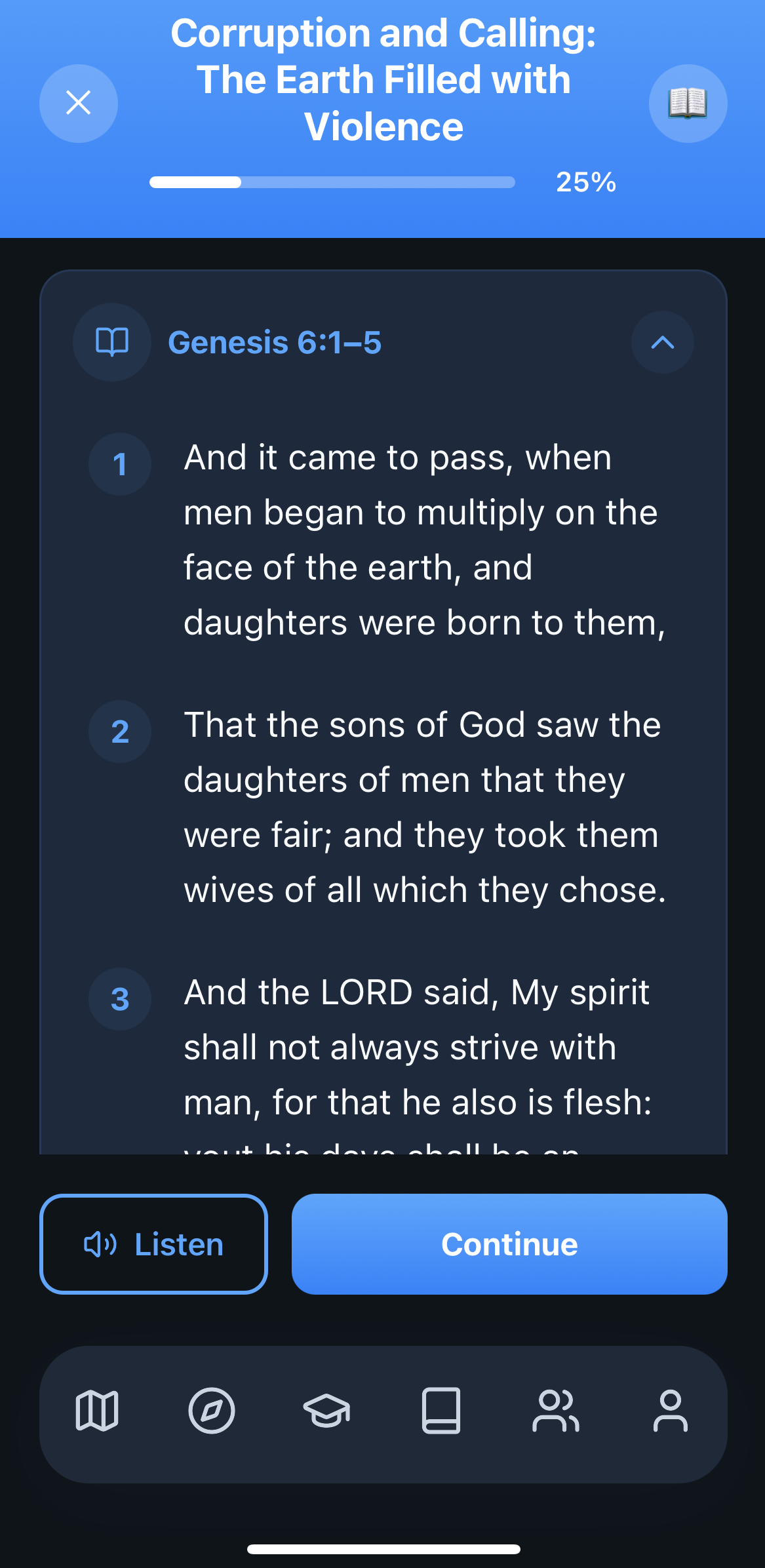The width and height of the screenshot is (765, 1568).
Task: Open the Bible book icon in header
Action: (688, 103)
